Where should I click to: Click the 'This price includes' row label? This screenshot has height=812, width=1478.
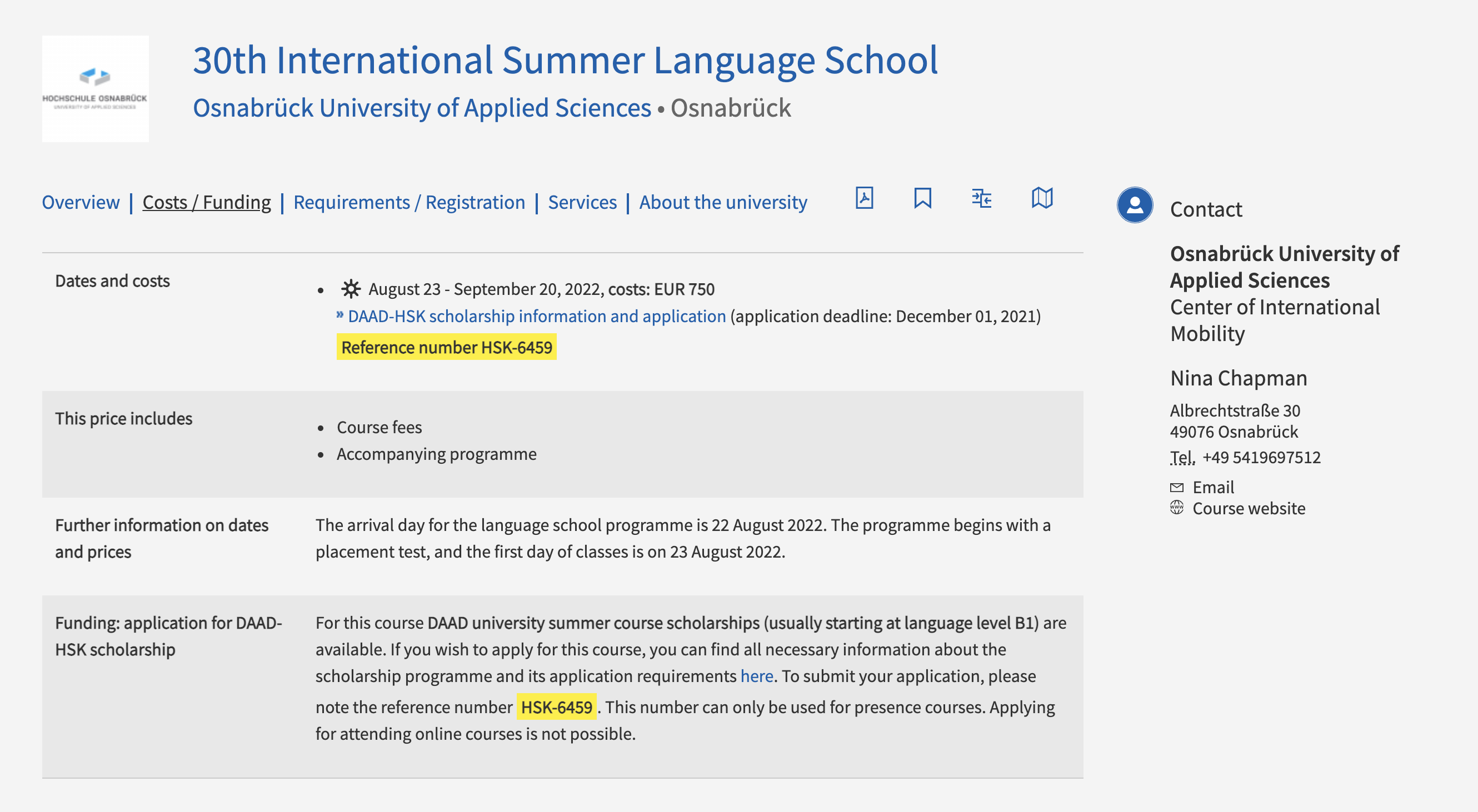tap(123, 419)
